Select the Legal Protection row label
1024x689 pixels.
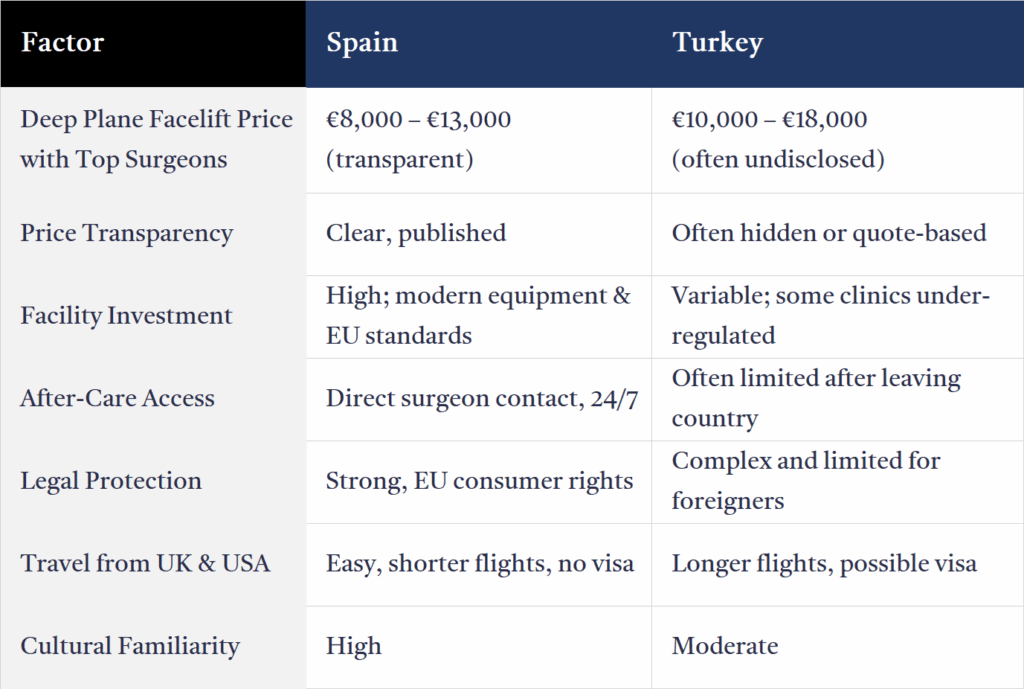tap(111, 480)
